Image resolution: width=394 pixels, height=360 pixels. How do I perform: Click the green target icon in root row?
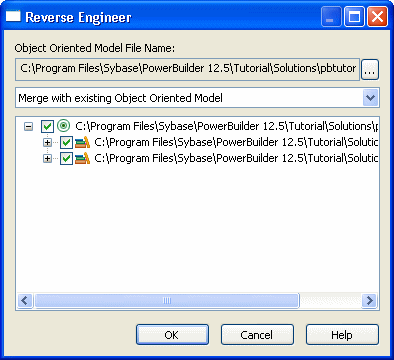tap(63, 126)
